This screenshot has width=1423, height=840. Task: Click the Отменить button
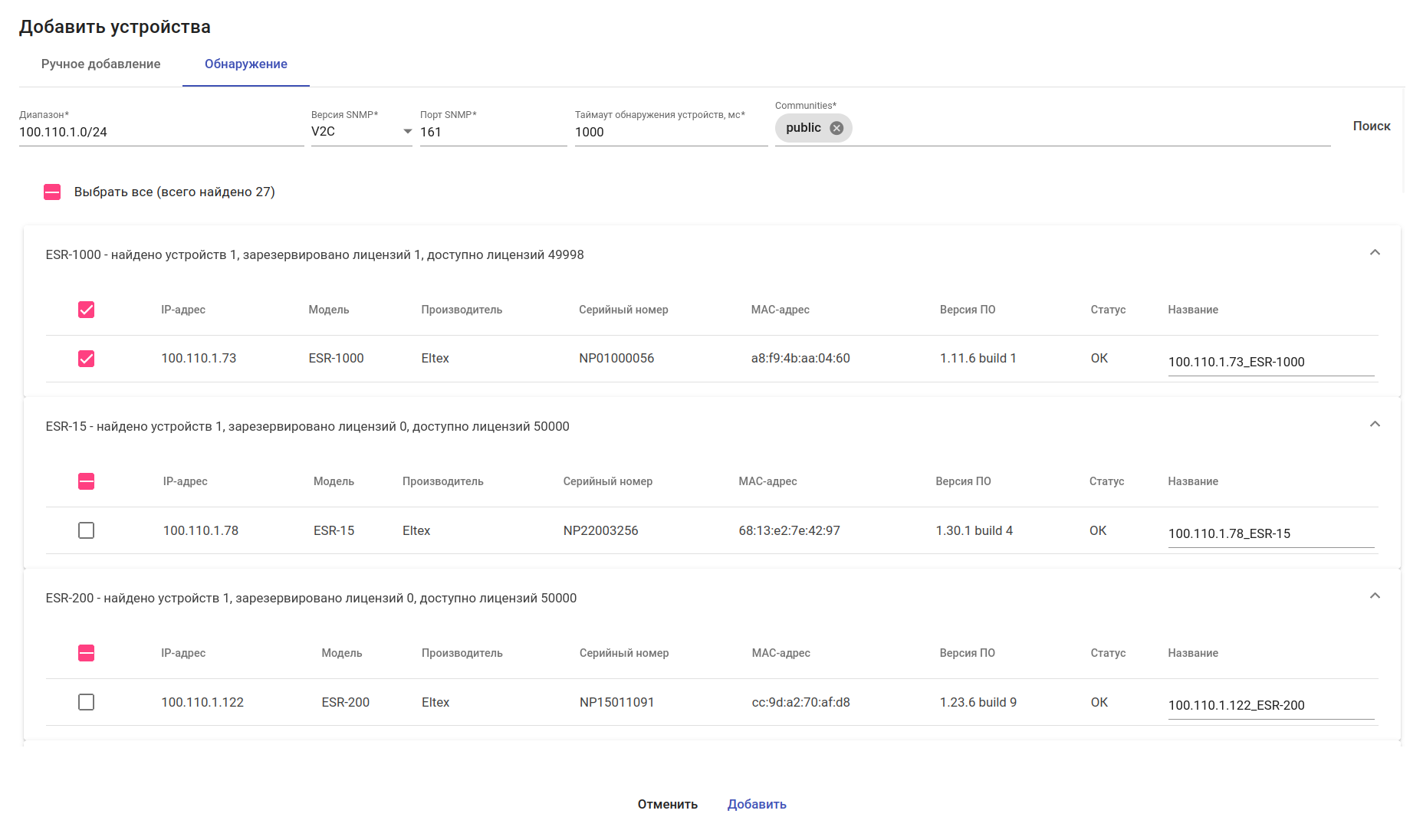click(667, 804)
